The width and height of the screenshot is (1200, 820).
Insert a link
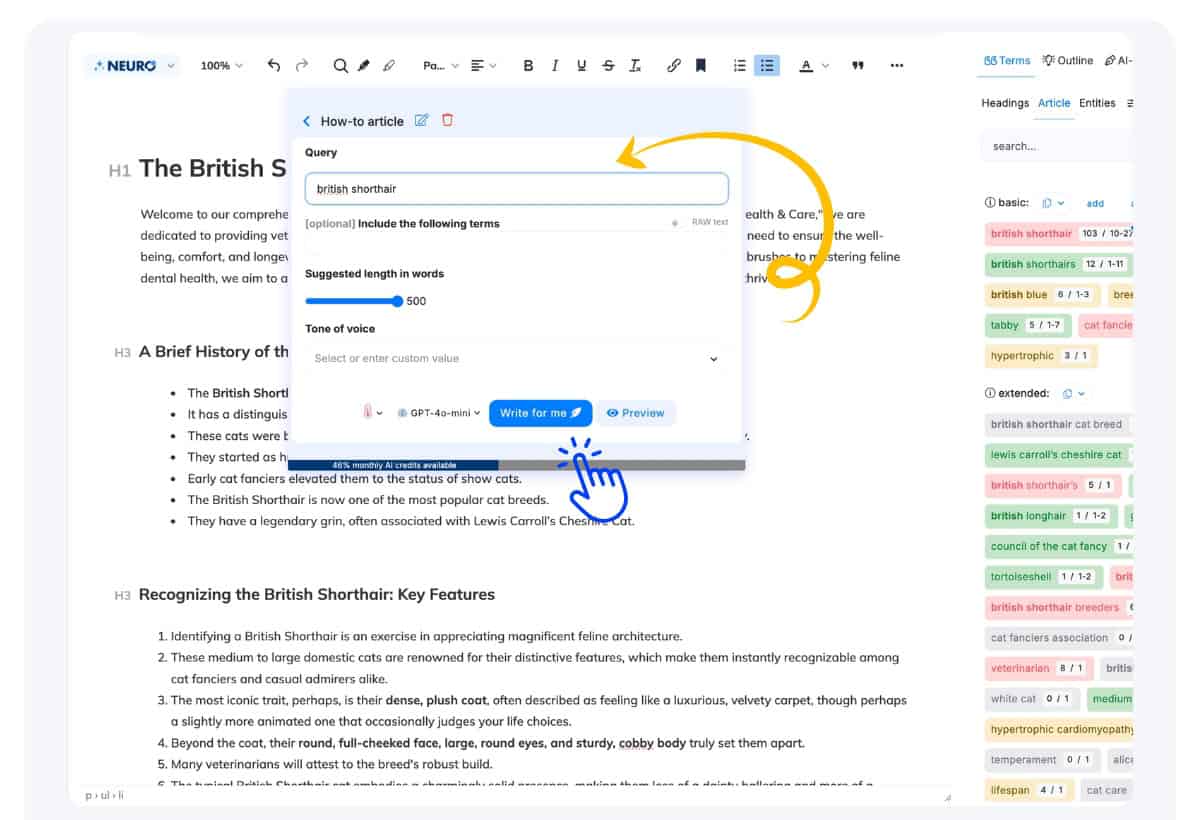pos(673,65)
